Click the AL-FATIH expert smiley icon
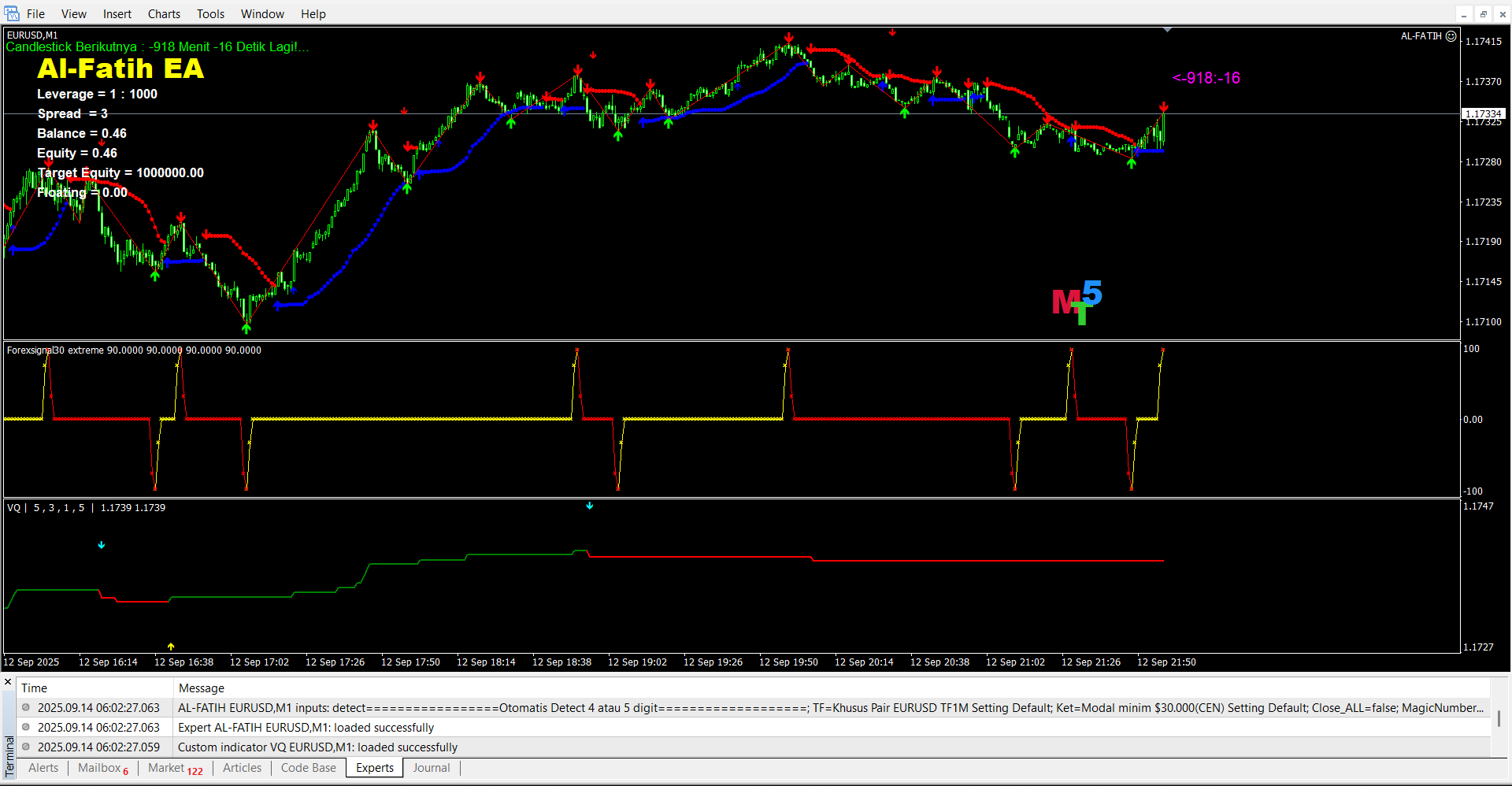 tap(1451, 35)
